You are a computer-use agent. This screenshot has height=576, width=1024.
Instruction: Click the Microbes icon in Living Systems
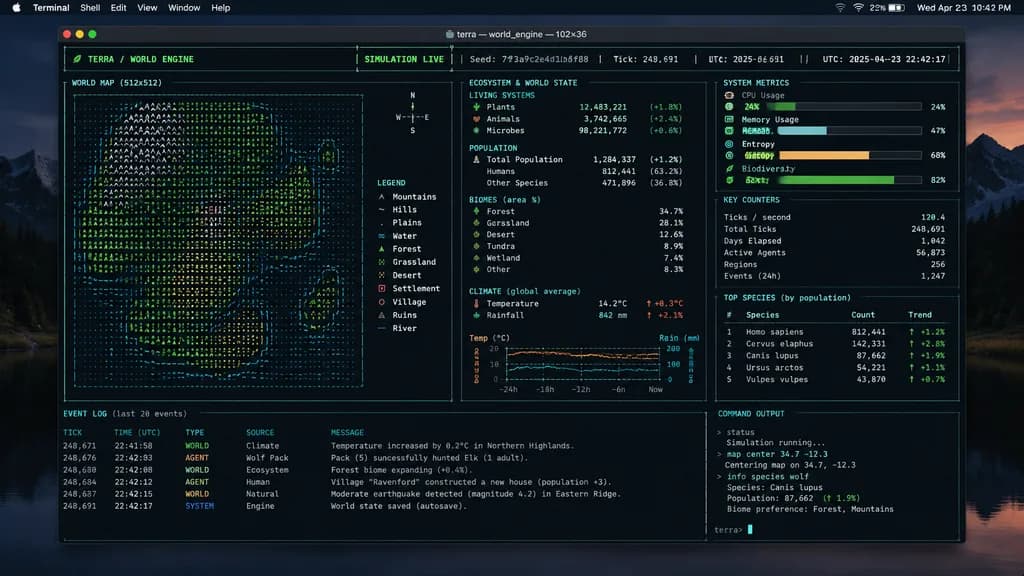(476, 131)
